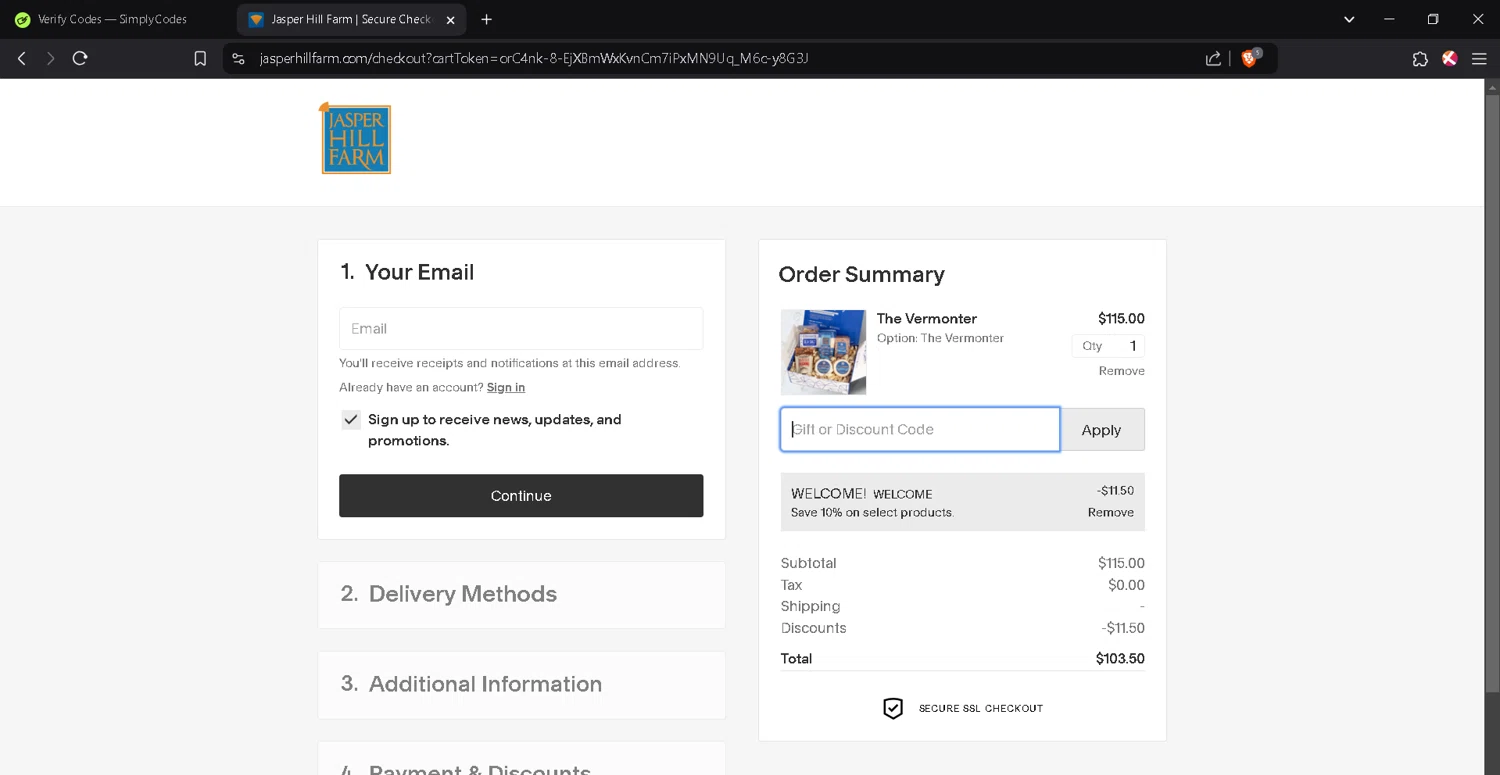Click the Subtotal value $115.00
Image resolution: width=1500 pixels, height=775 pixels.
pos(1121,563)
